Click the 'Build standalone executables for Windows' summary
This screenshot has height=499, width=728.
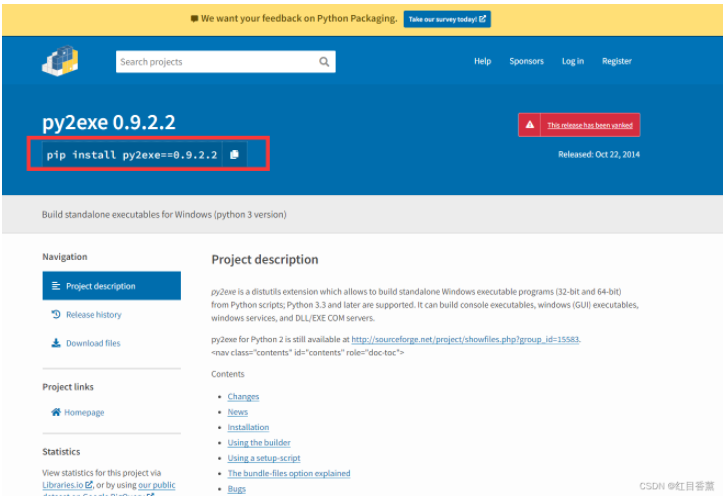(164, 214)
